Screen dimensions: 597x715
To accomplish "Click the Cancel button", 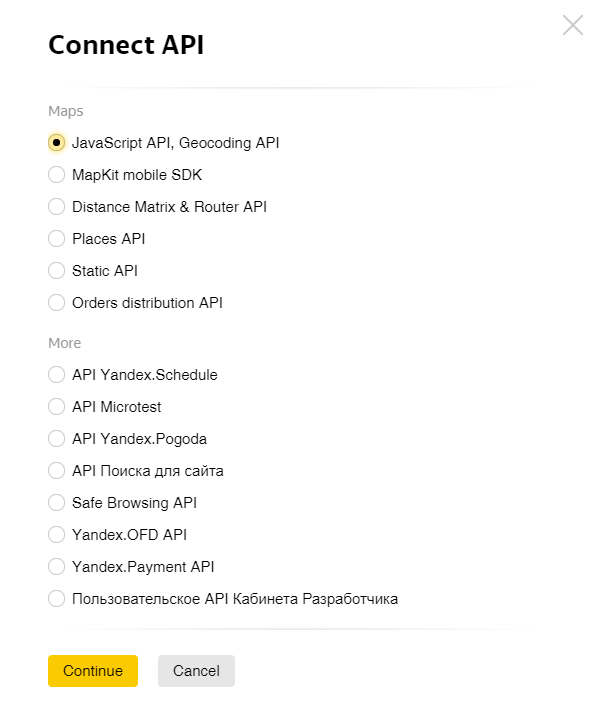I will click(x=196, y=671).
